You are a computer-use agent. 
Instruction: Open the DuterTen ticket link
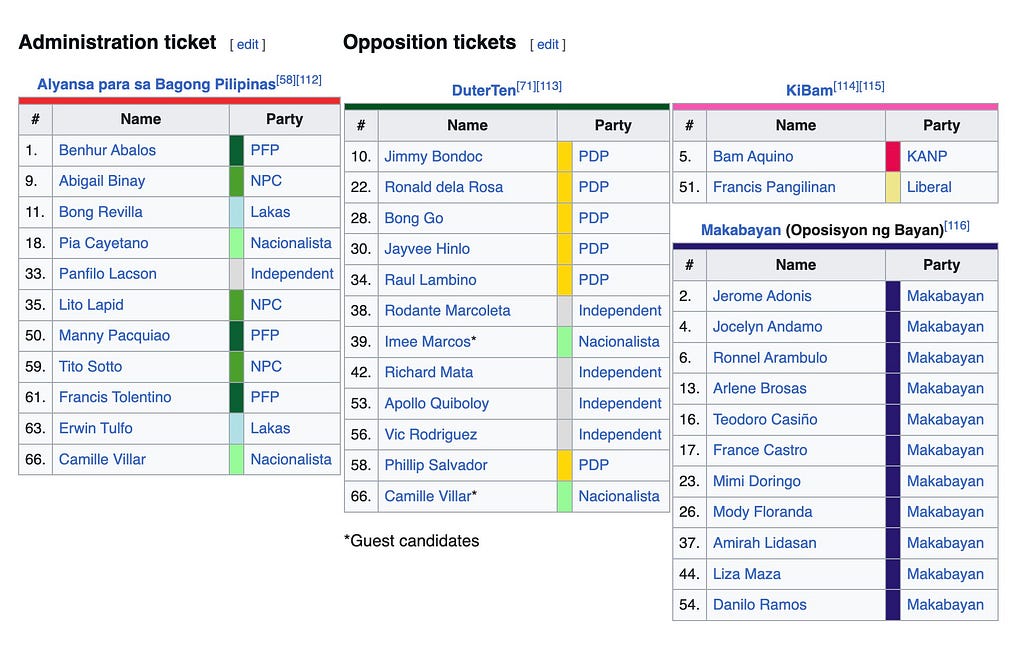tap(484, 90)
